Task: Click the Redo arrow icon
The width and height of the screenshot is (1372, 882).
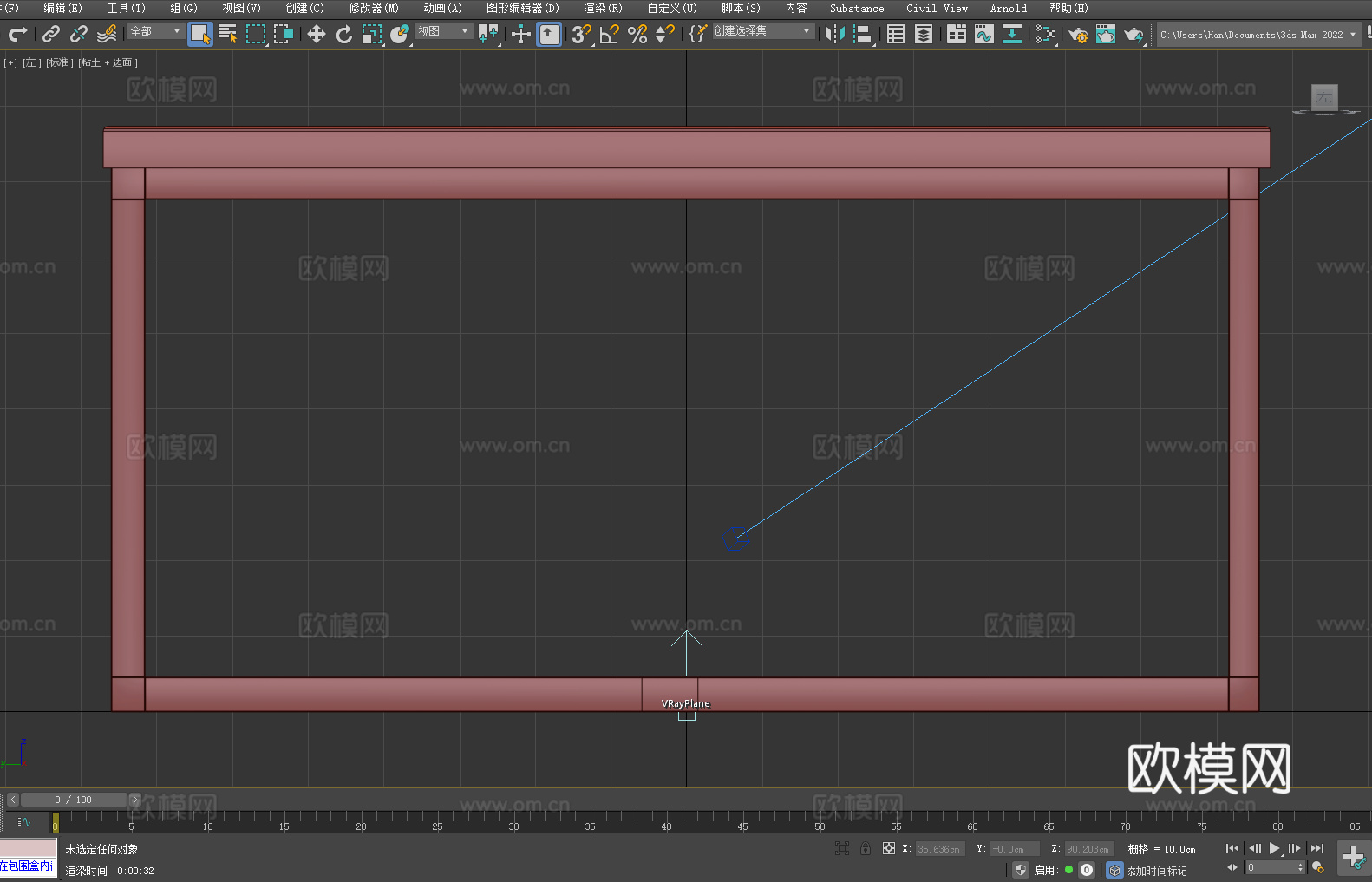Action: [x=17, y=34]
